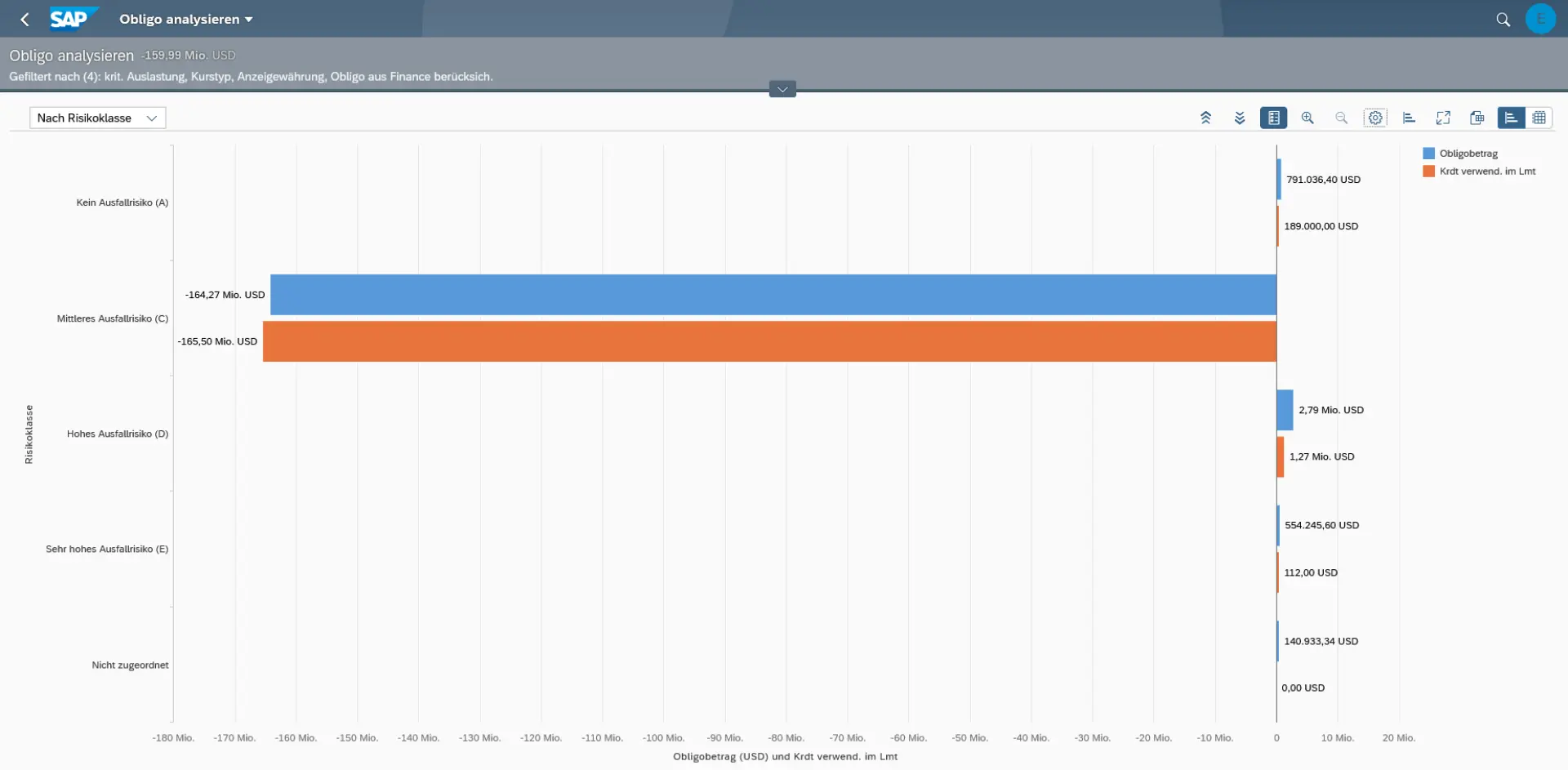Open the Obligo analysieren title menu

coord(185,19)
